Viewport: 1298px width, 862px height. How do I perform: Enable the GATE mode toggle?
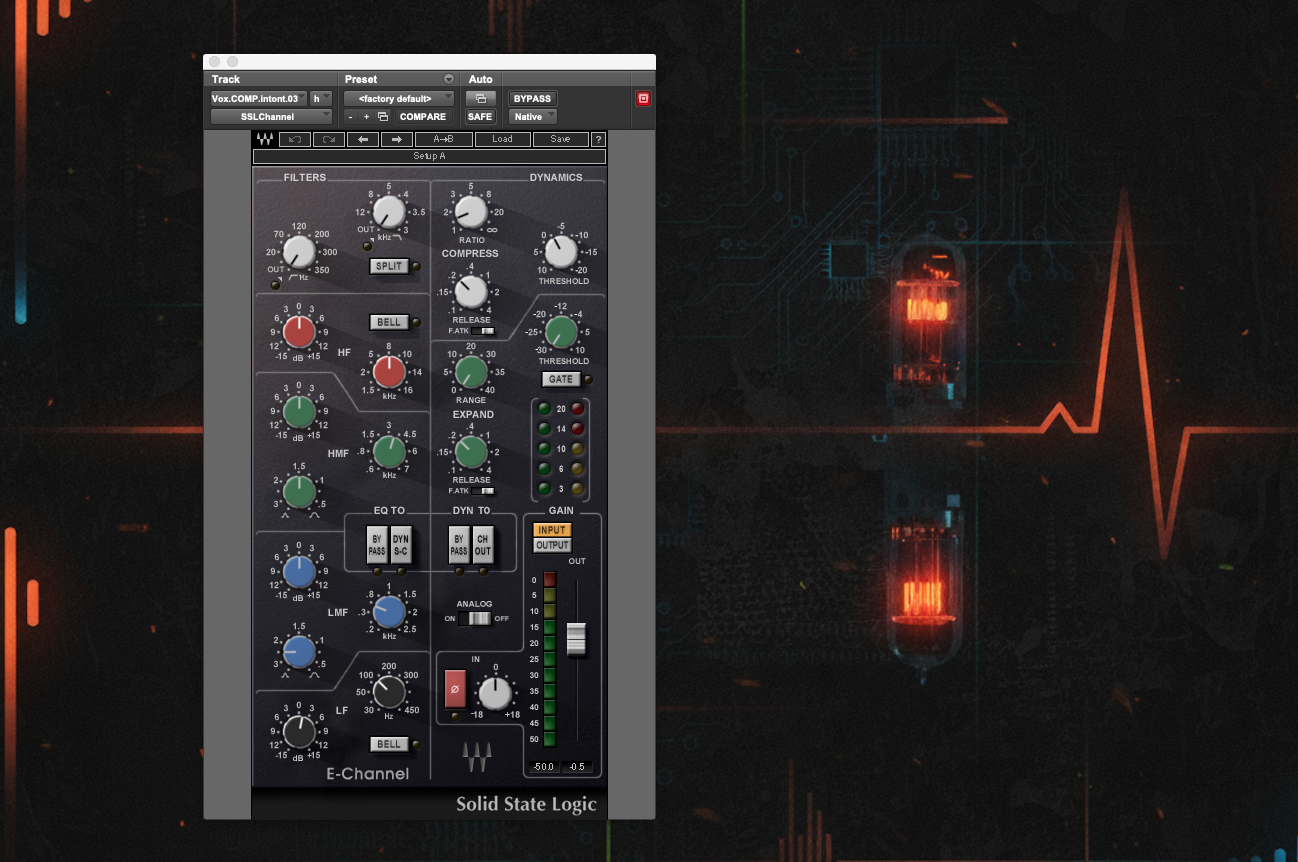(563, 379)
